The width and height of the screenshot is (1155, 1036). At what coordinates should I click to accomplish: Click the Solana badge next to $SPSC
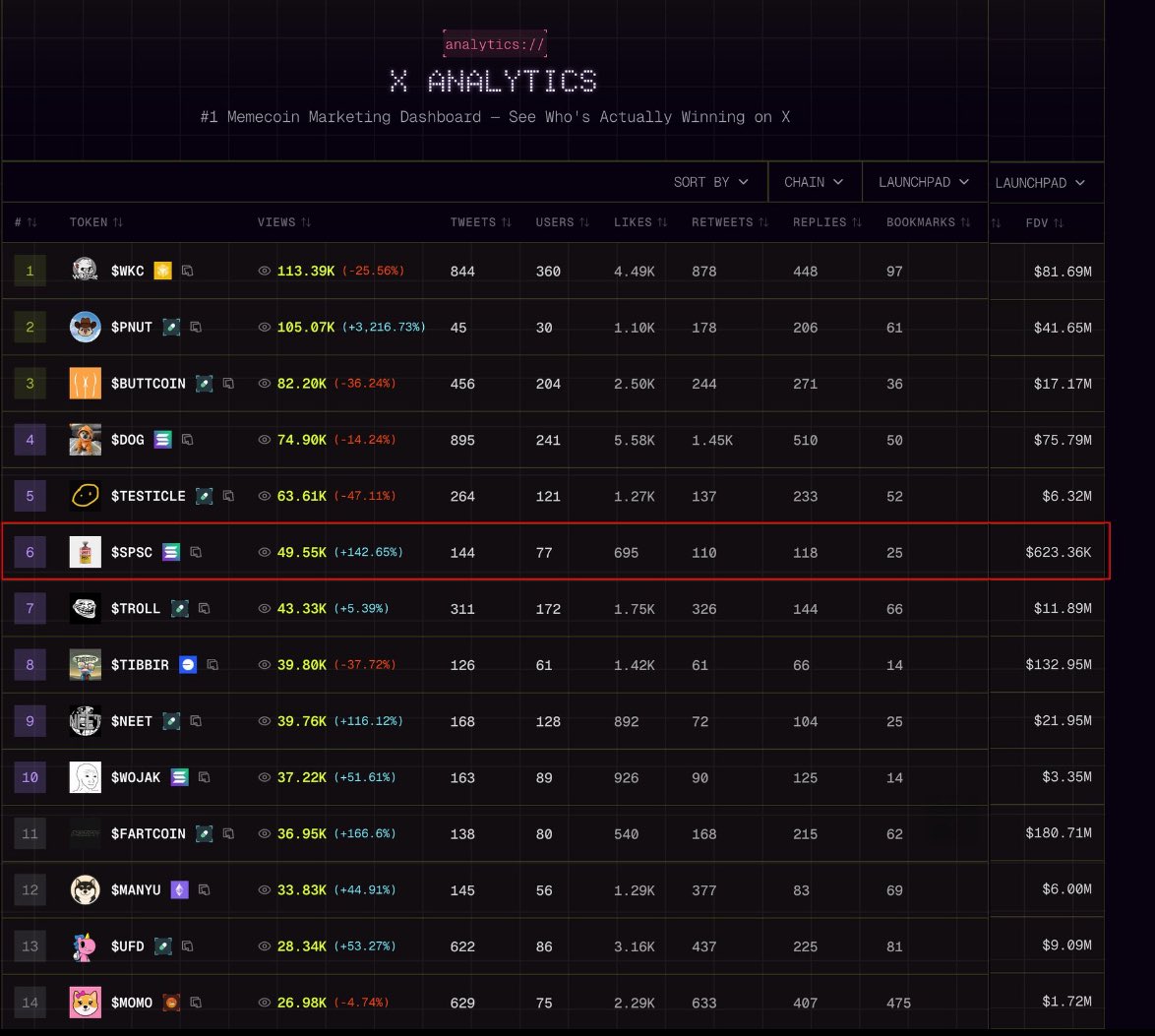(171, 552)
